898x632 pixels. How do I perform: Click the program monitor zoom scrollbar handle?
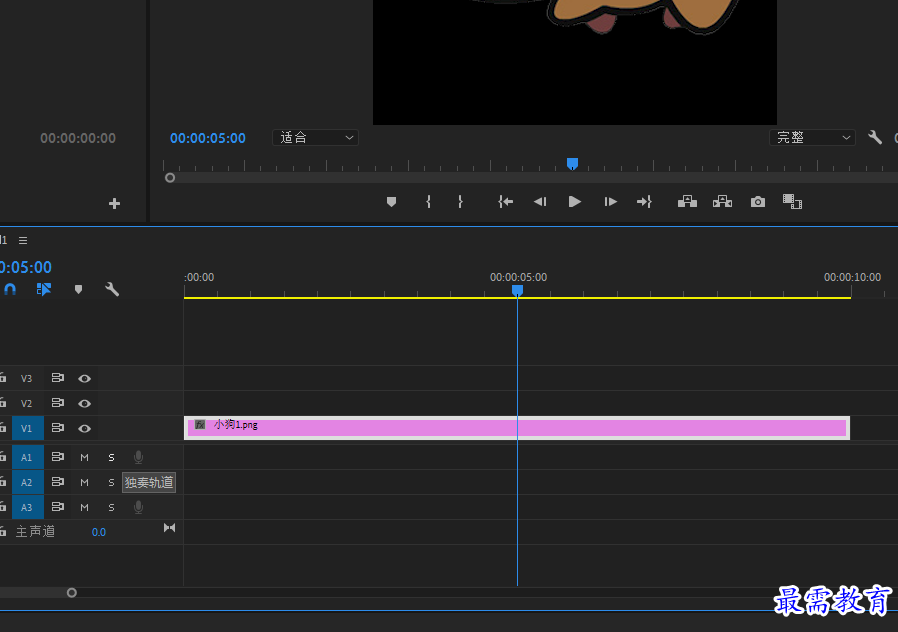(x=170, y=178)
